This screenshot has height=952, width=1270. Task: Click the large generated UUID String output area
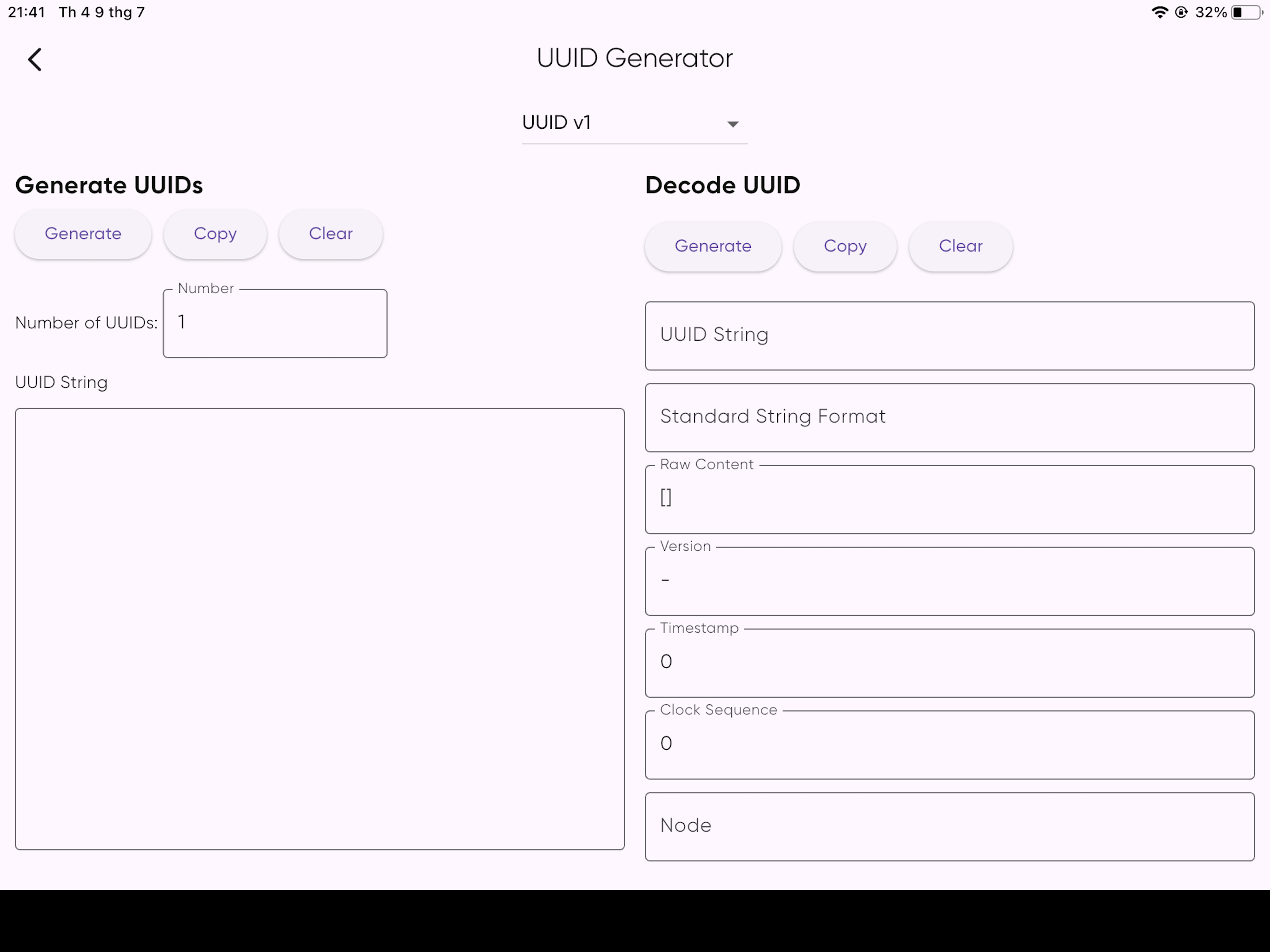coord(320,629)
